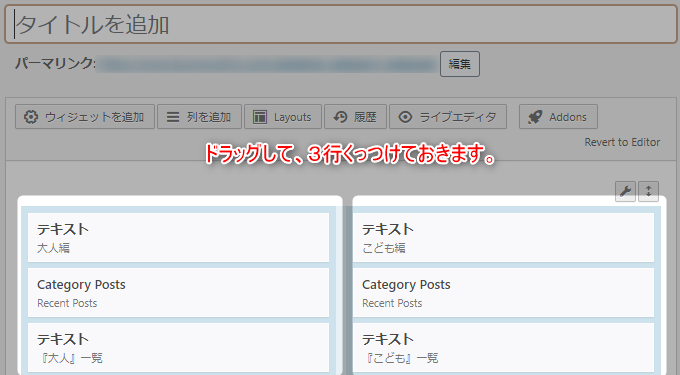Click the パーマリンク: label

pos(55,63)
